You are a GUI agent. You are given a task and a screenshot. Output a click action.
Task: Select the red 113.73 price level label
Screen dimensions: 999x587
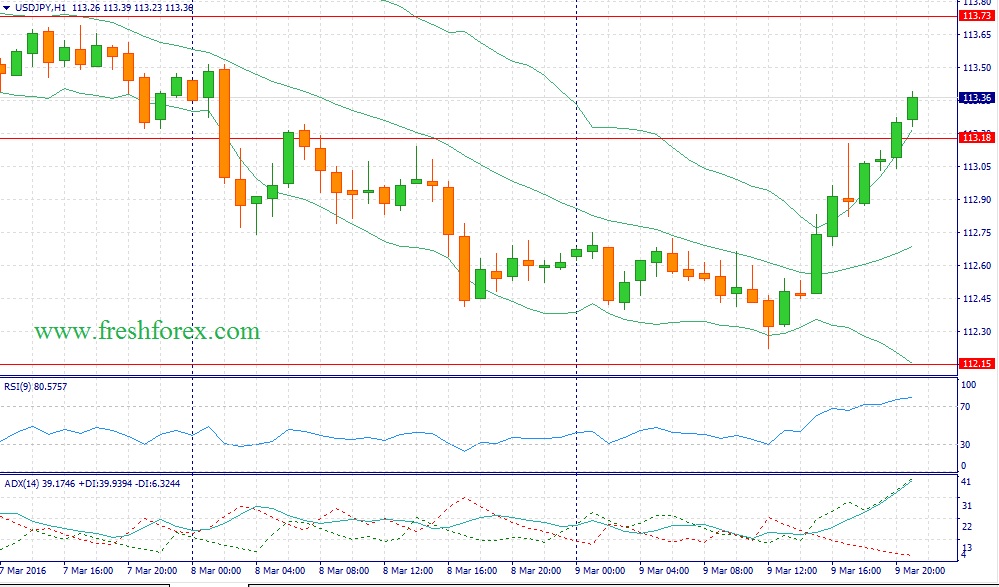tap(975, 16)
